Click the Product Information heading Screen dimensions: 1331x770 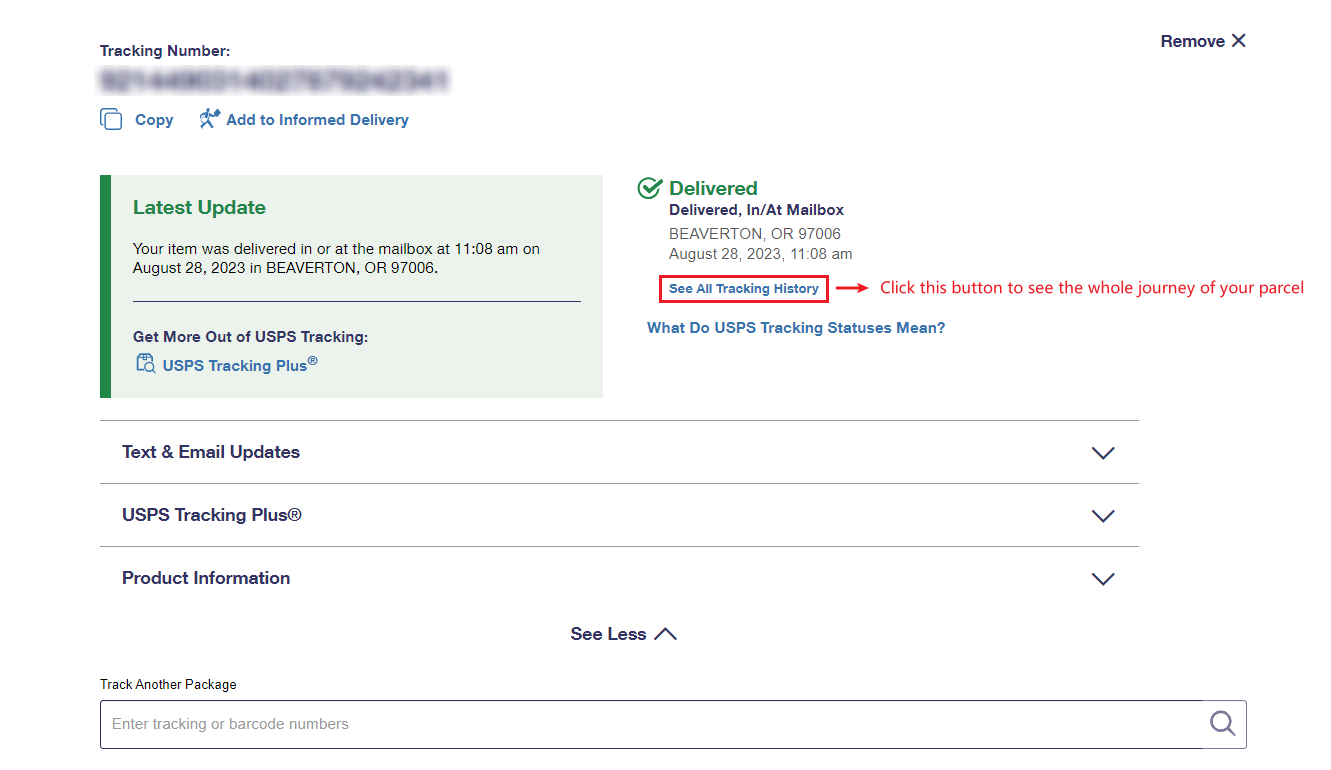click(x=206, y=578)
